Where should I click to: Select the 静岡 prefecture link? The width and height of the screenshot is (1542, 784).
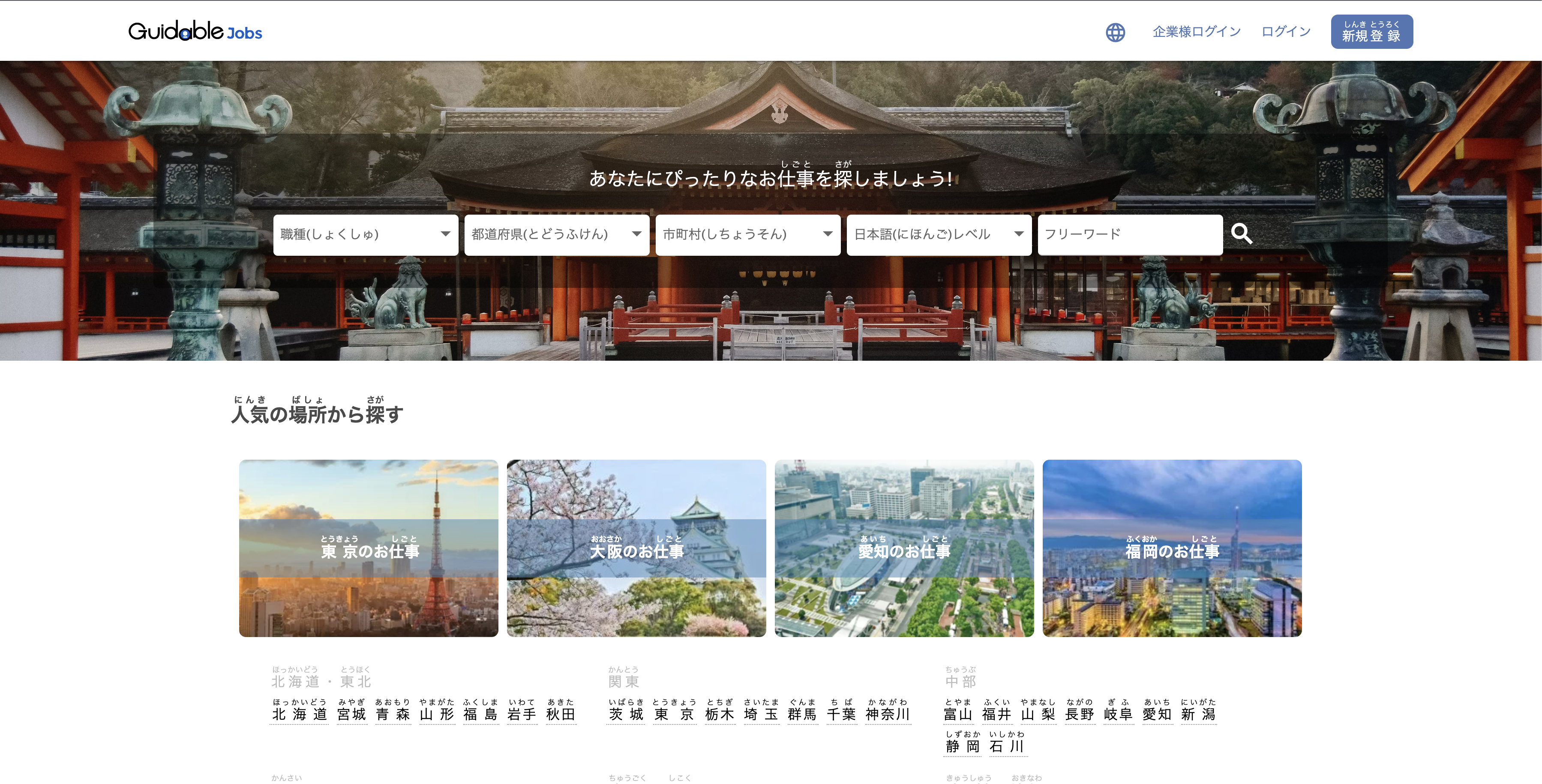click(963, 746)
